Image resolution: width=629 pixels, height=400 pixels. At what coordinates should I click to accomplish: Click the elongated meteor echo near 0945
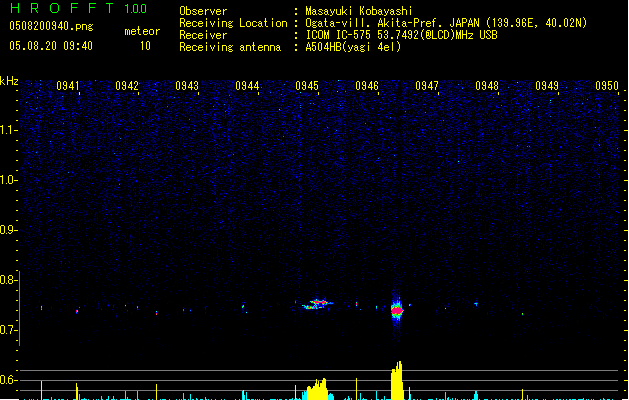(317, 304)
